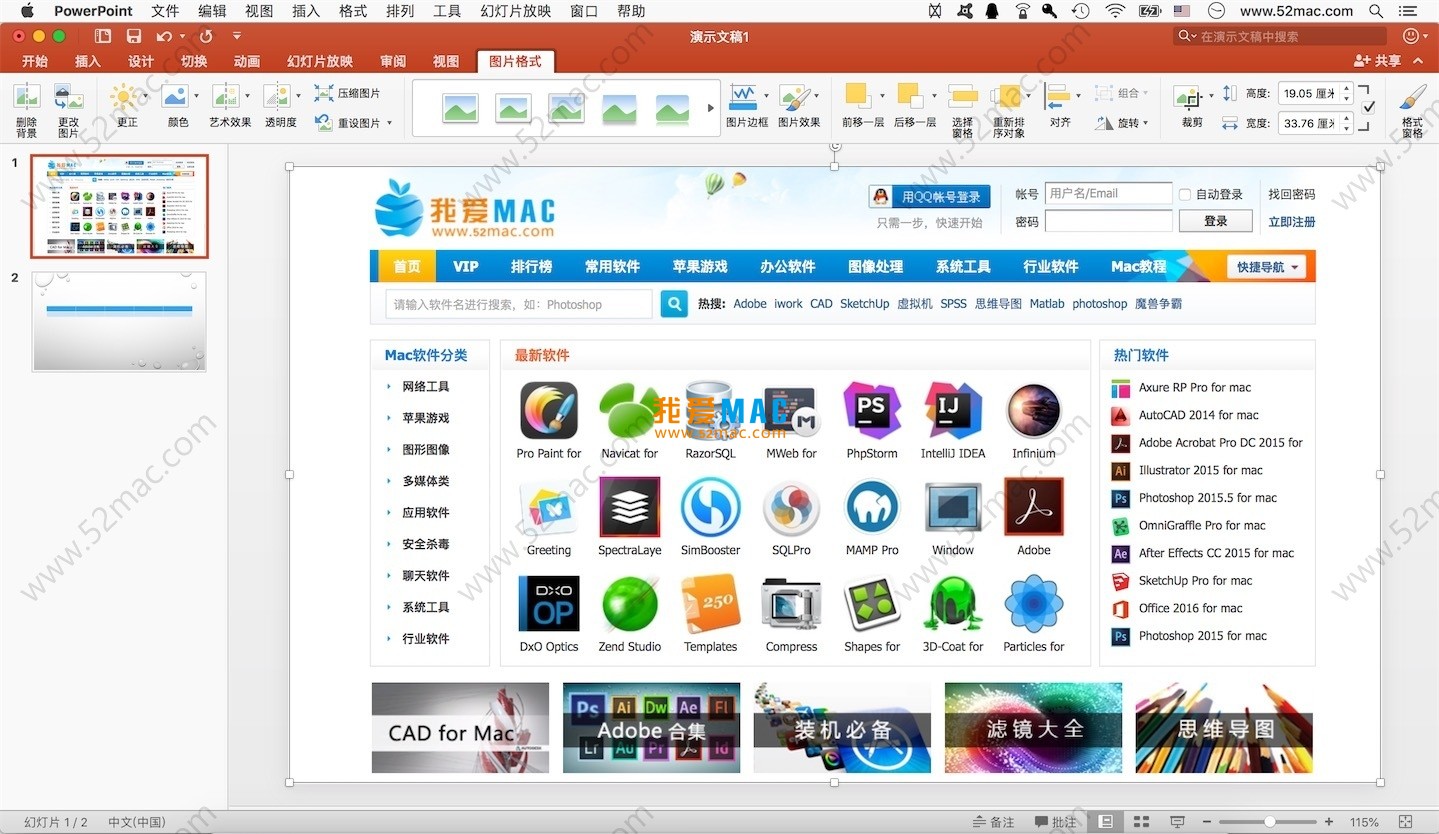Start slideshow from status bar icon

[1178, 822]
